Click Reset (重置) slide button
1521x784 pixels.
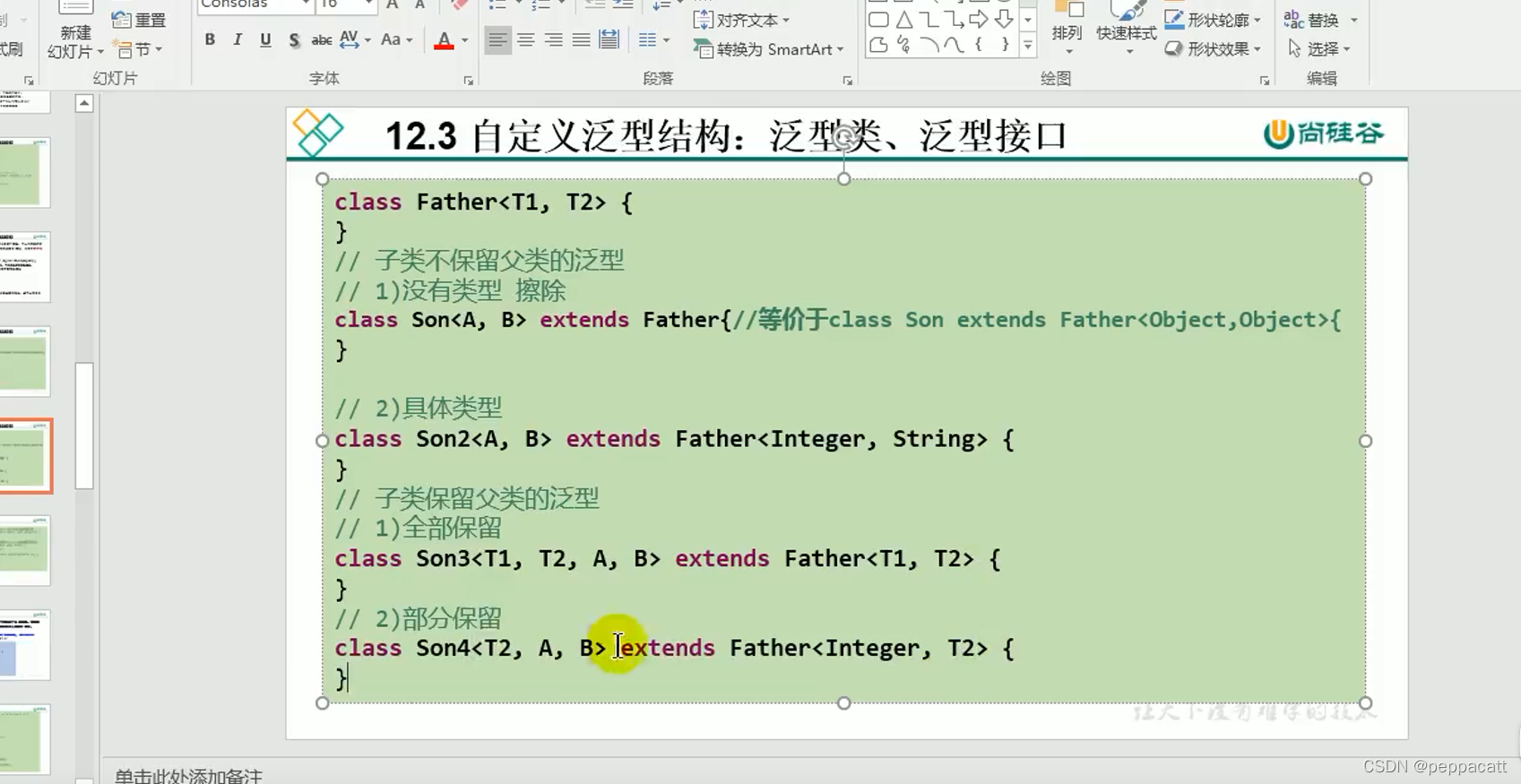tap(140, 20)
